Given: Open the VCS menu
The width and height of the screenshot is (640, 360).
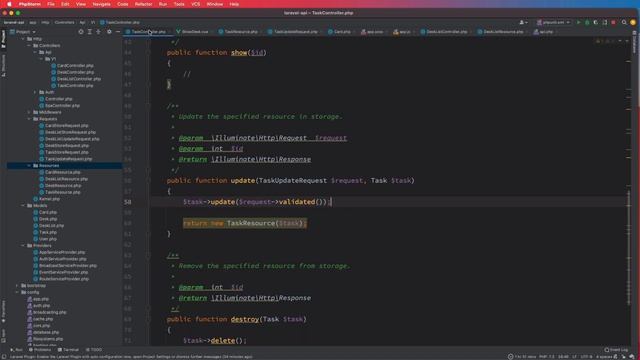Looking at the screenshot, I should (x=196, y=4).
